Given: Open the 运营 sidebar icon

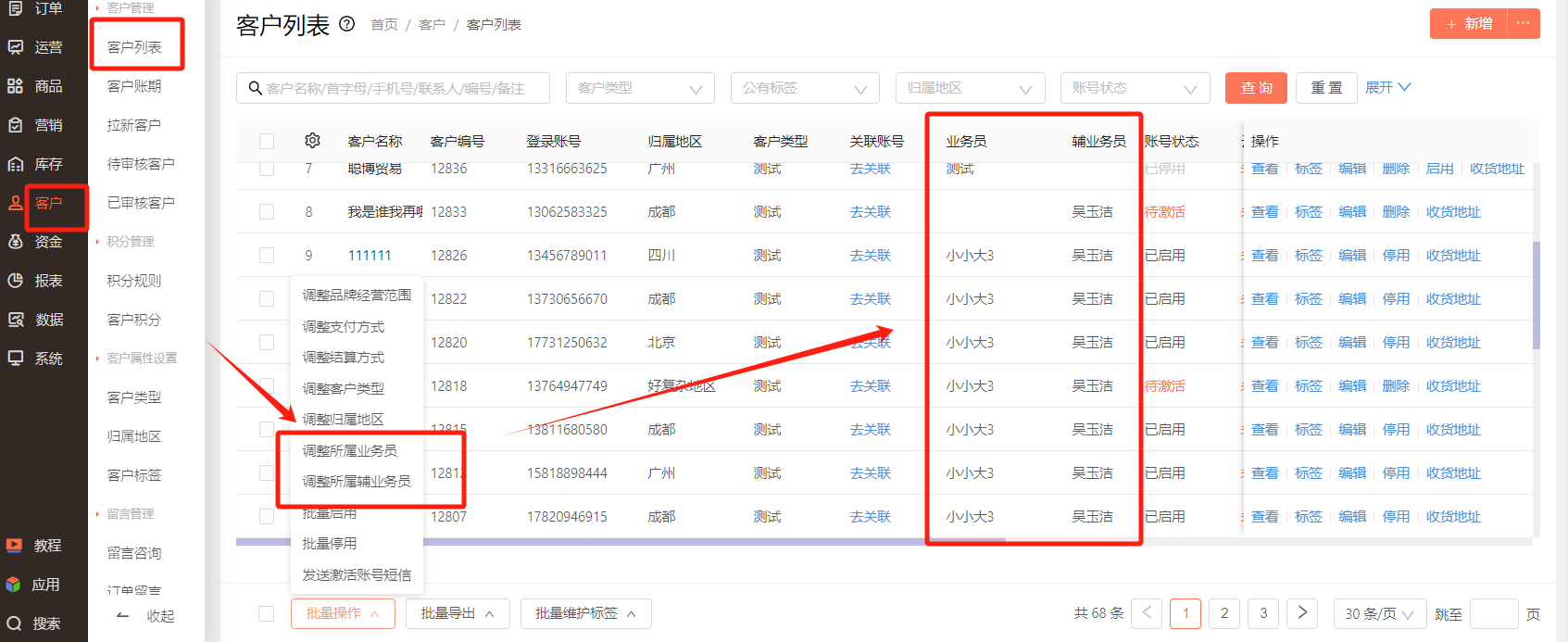Looking at the screenshot, I should pos(16,47).
